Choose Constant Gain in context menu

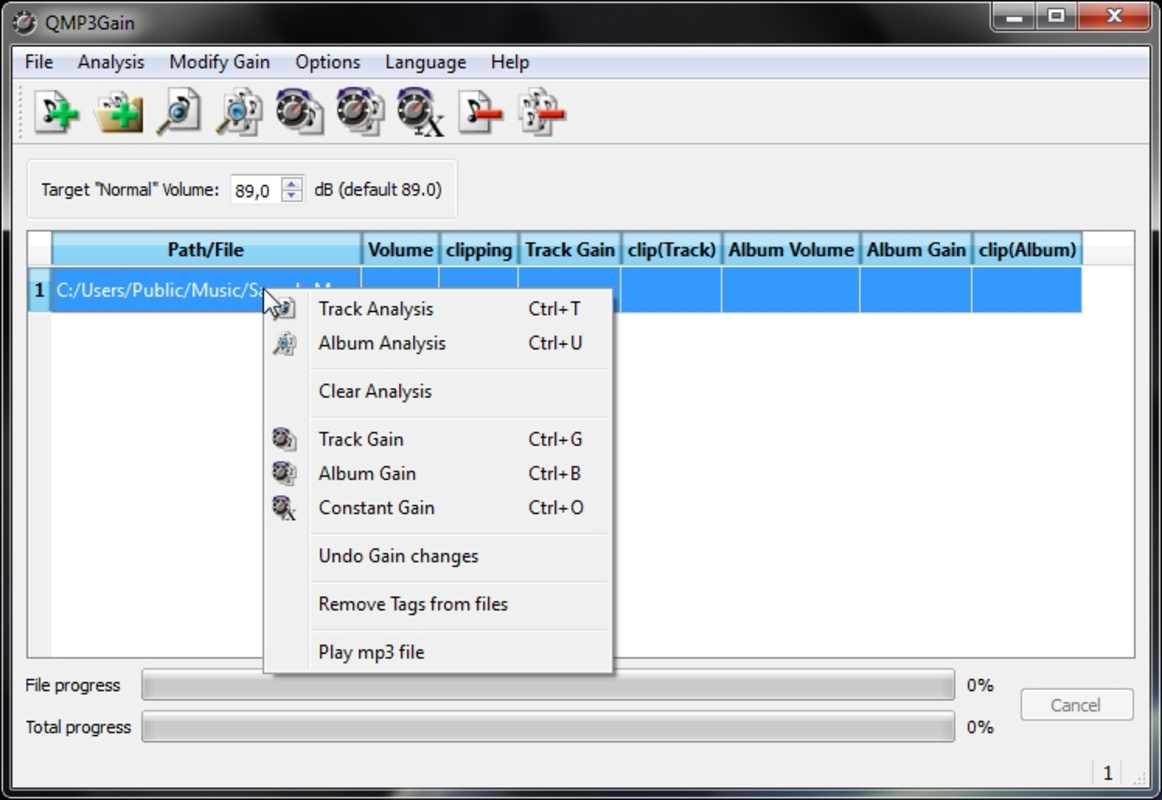(x=438, y=508)
